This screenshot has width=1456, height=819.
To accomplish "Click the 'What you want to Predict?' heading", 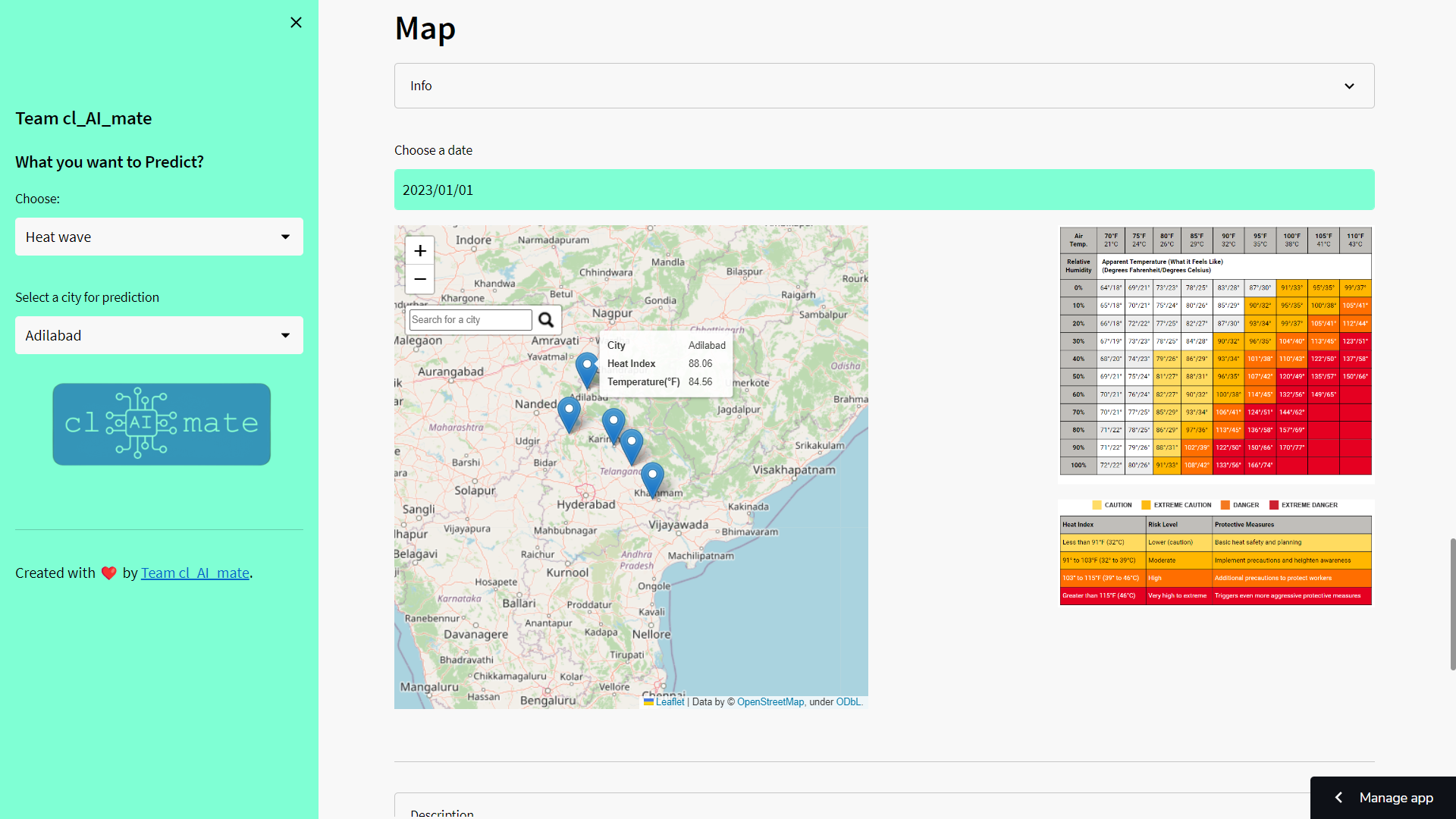I will pyautogui.click(x=109, y=162).
